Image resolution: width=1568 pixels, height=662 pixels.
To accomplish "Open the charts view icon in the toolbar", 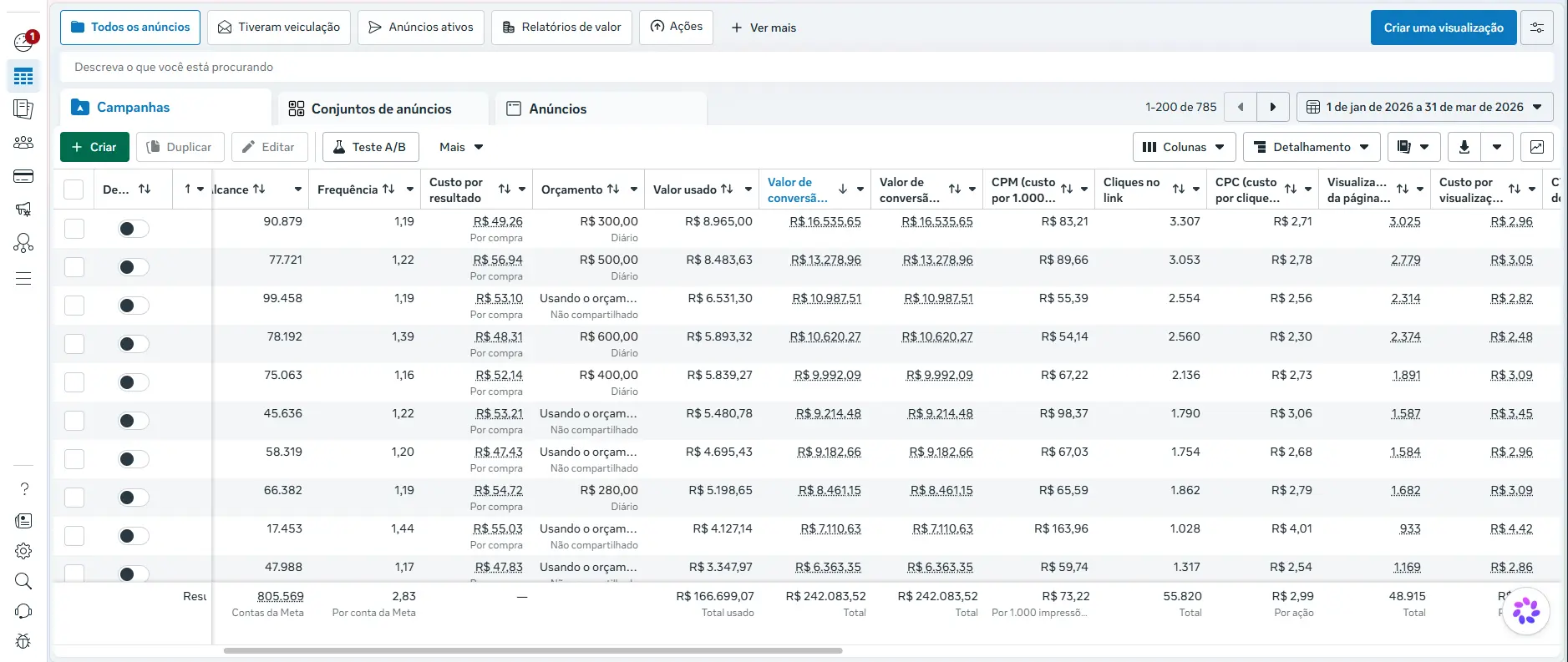I will [1537, 147].
